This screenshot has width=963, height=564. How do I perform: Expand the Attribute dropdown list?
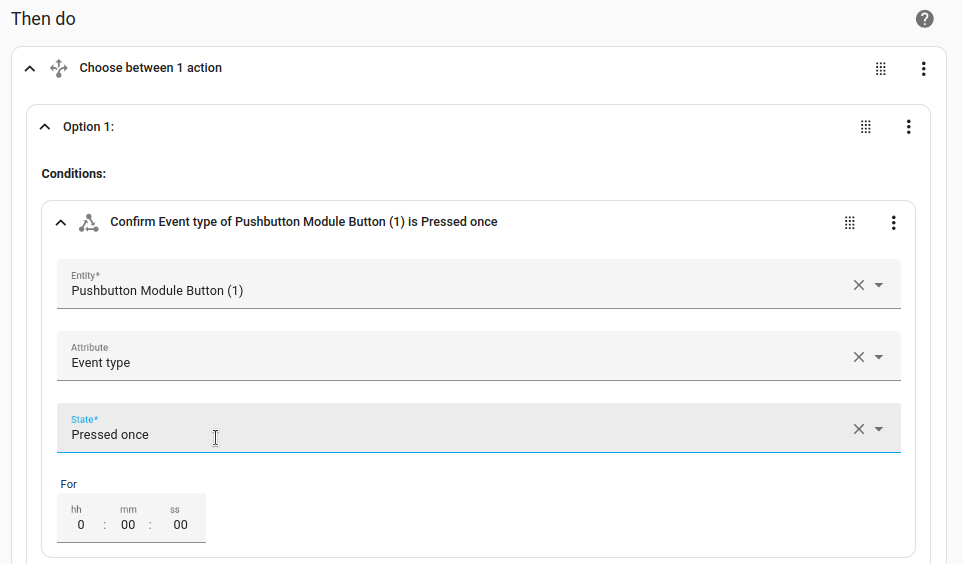click(x=879, y=357)
